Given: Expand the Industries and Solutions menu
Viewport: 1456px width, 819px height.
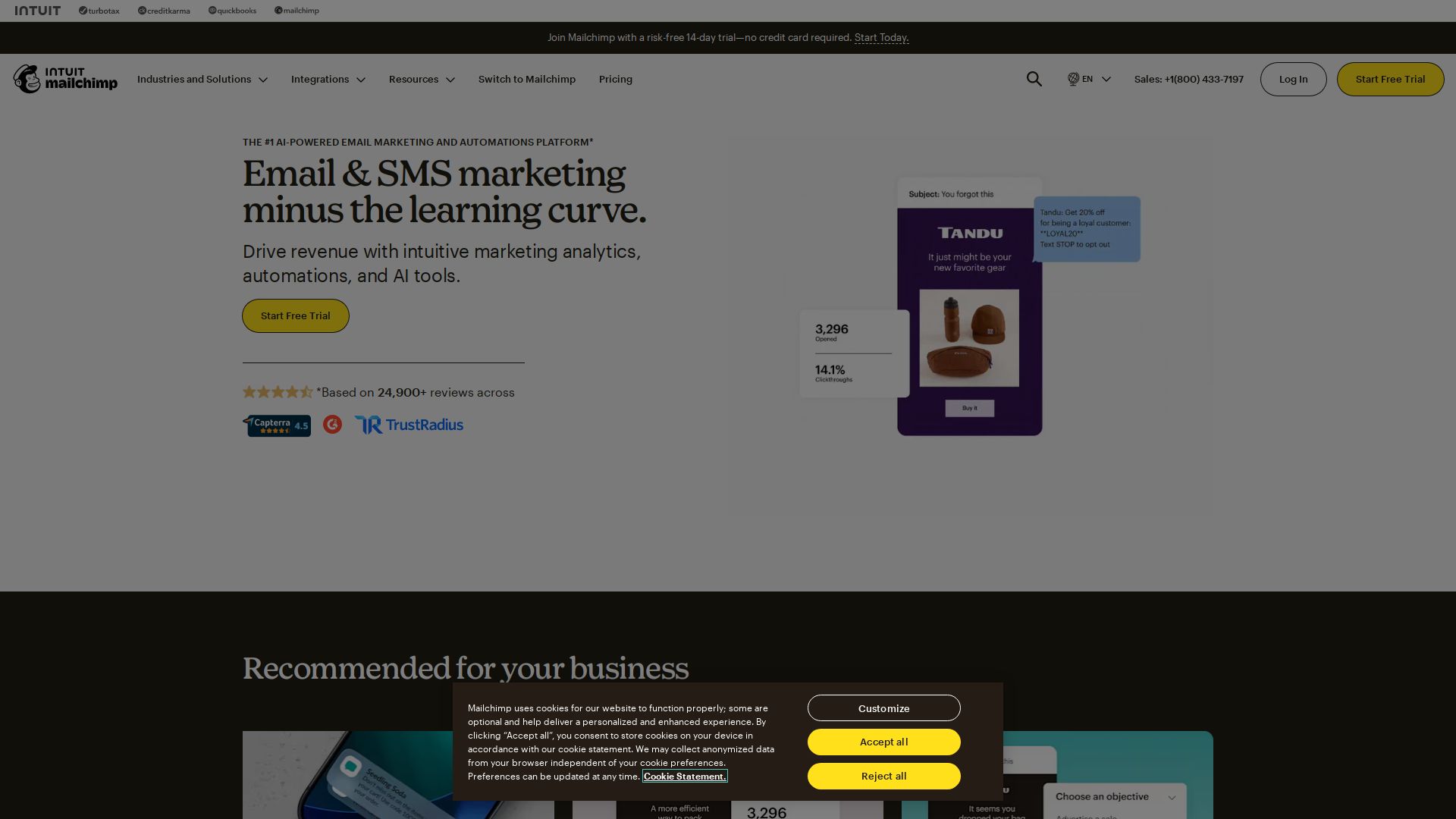Looking at the screenshot, I should tap(202, 79).
